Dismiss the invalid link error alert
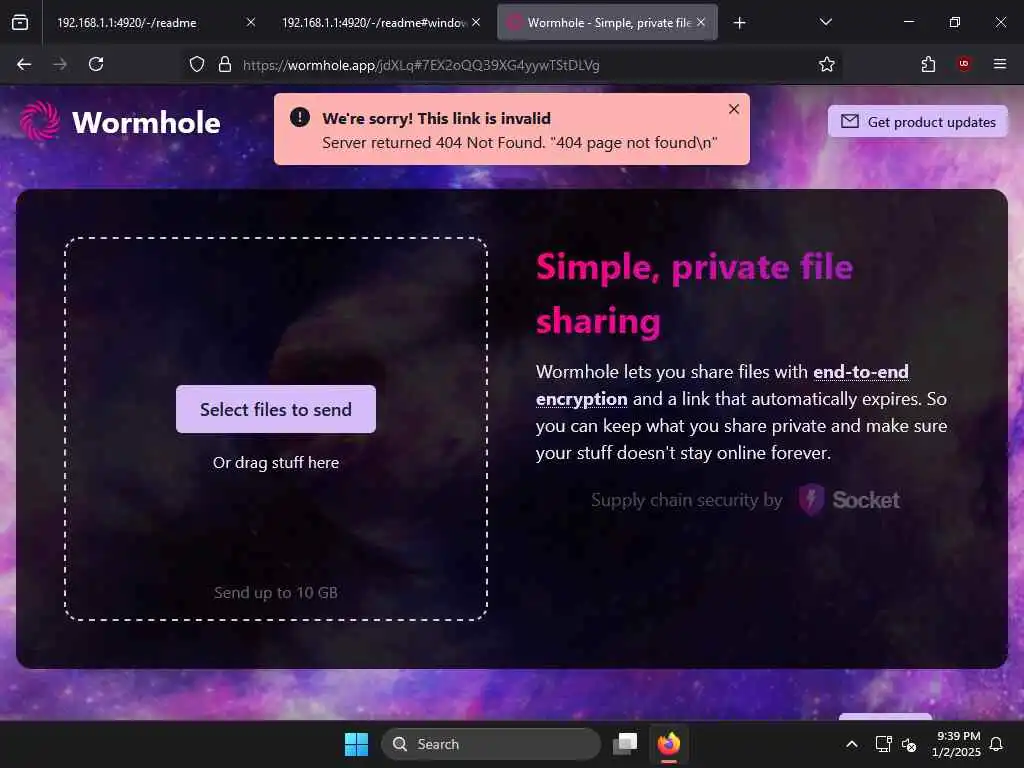This screenshot has height=768, width=1024. tap(734, 109)
